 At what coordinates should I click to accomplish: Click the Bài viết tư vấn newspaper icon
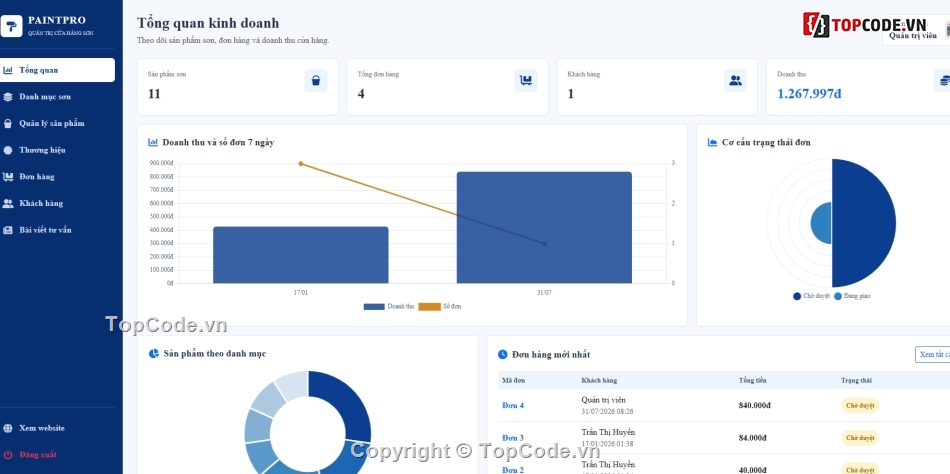click(x=7, y=230)
